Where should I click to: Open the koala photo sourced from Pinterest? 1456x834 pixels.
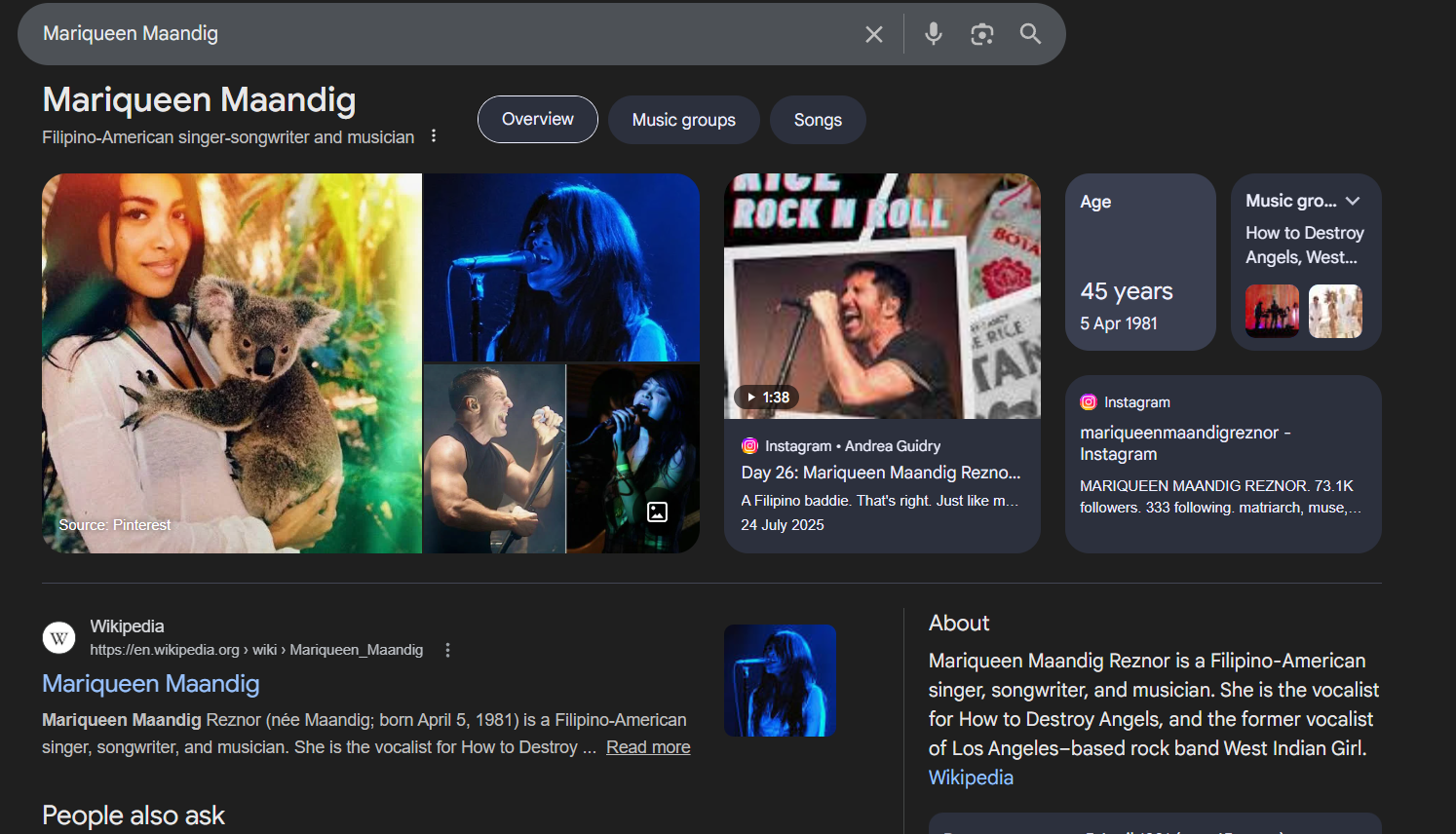pos(232,363)
